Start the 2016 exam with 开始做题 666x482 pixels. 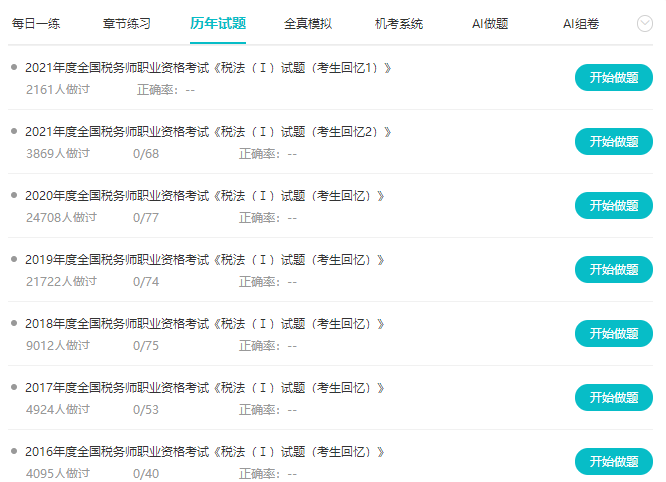(614, 461)
